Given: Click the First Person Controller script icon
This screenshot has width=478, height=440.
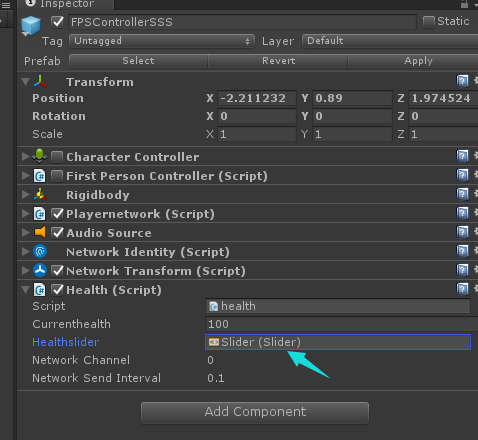Looking at the screenshot, I should (40, 176).
